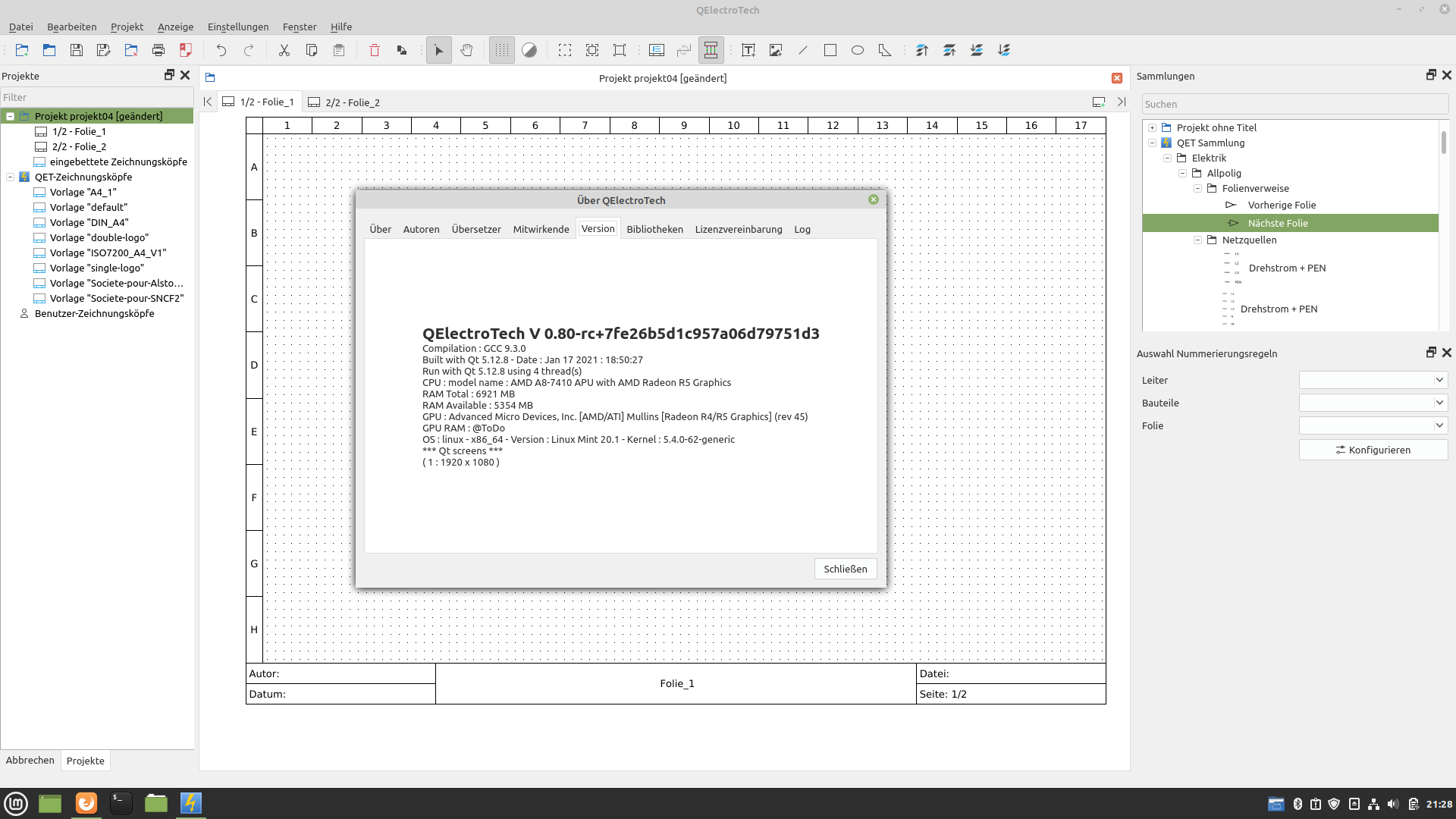
Task: Collapse the Folienverweise folder
Action: [x=1197, y=188]
